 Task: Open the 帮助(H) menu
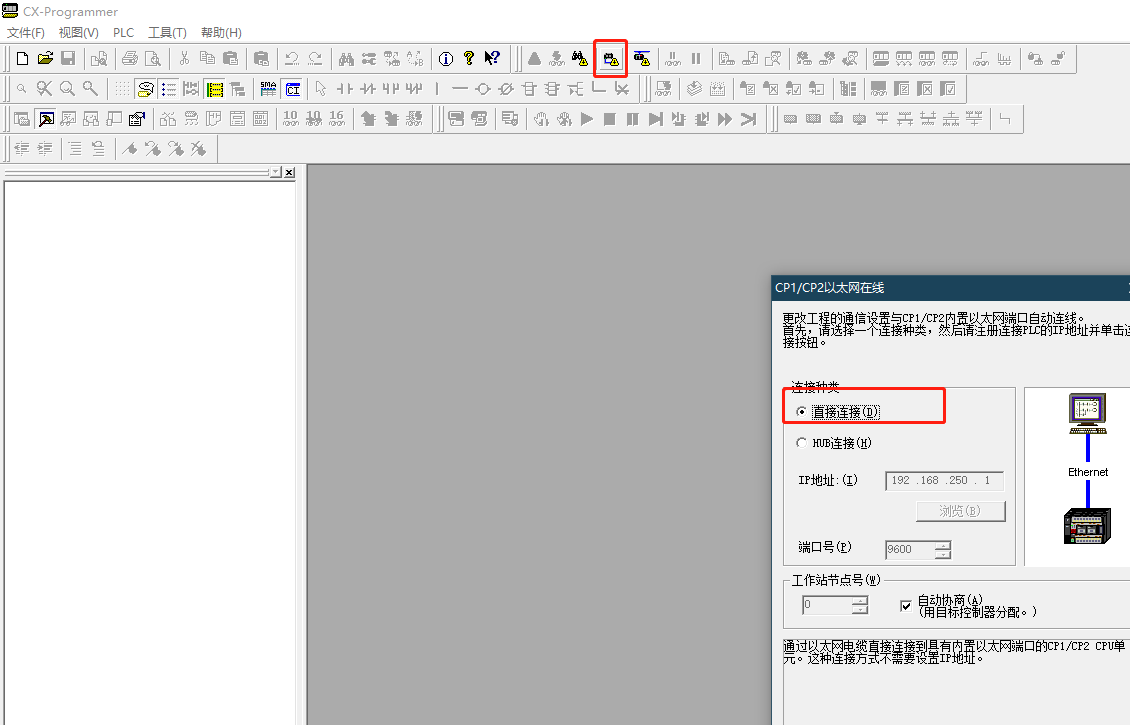(x=221, y=32)
